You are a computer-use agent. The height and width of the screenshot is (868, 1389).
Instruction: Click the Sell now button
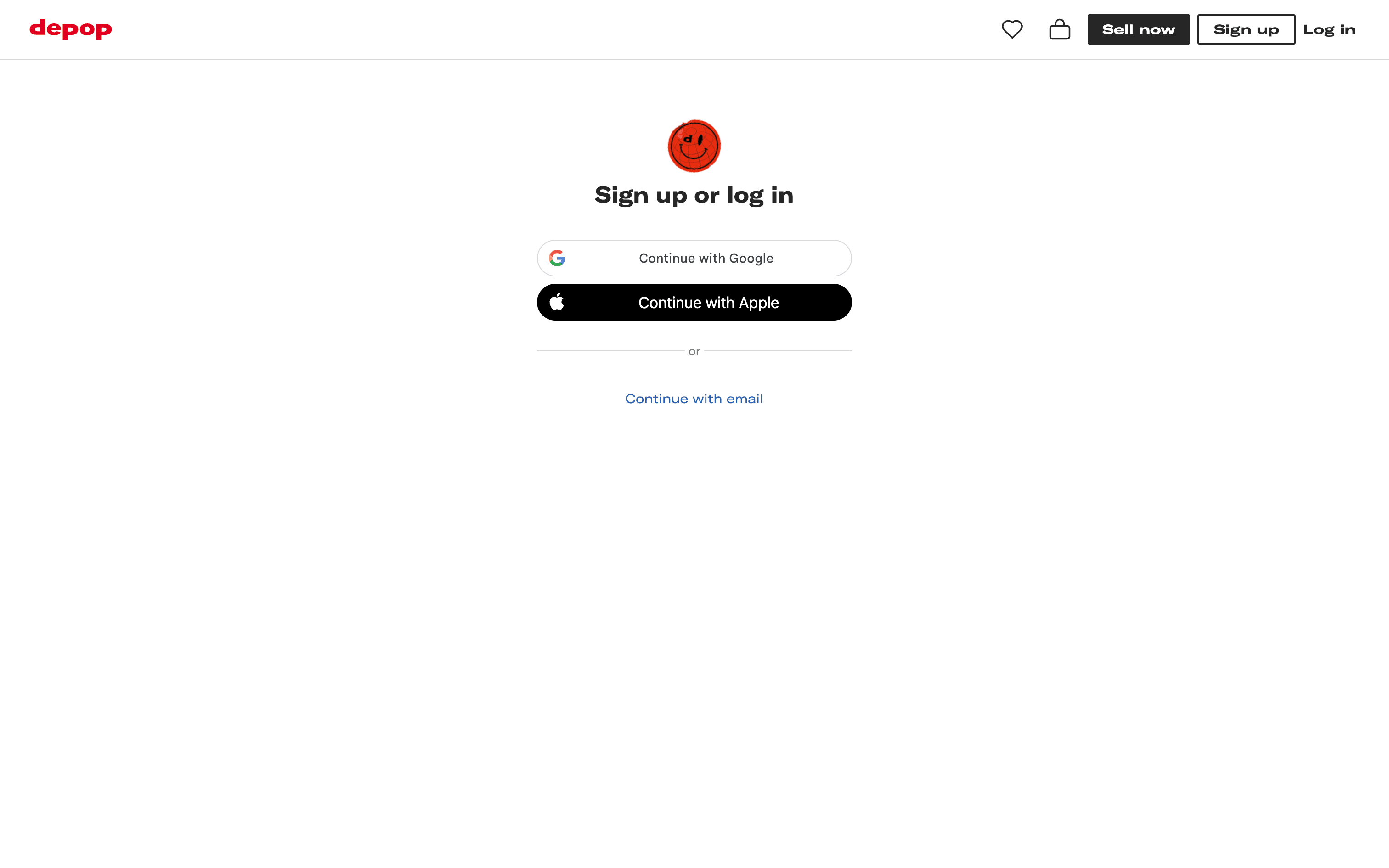[1138, 29]
